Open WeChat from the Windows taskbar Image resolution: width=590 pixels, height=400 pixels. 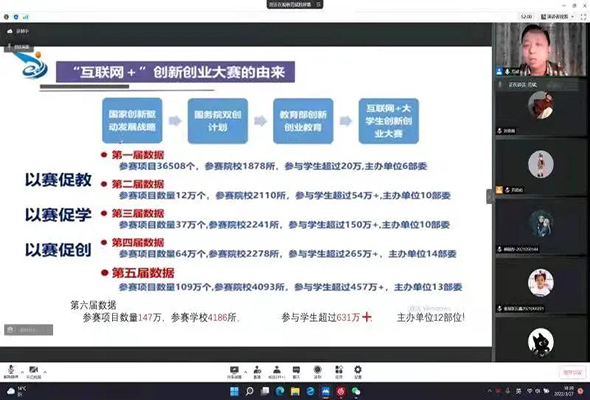point(356,392)
